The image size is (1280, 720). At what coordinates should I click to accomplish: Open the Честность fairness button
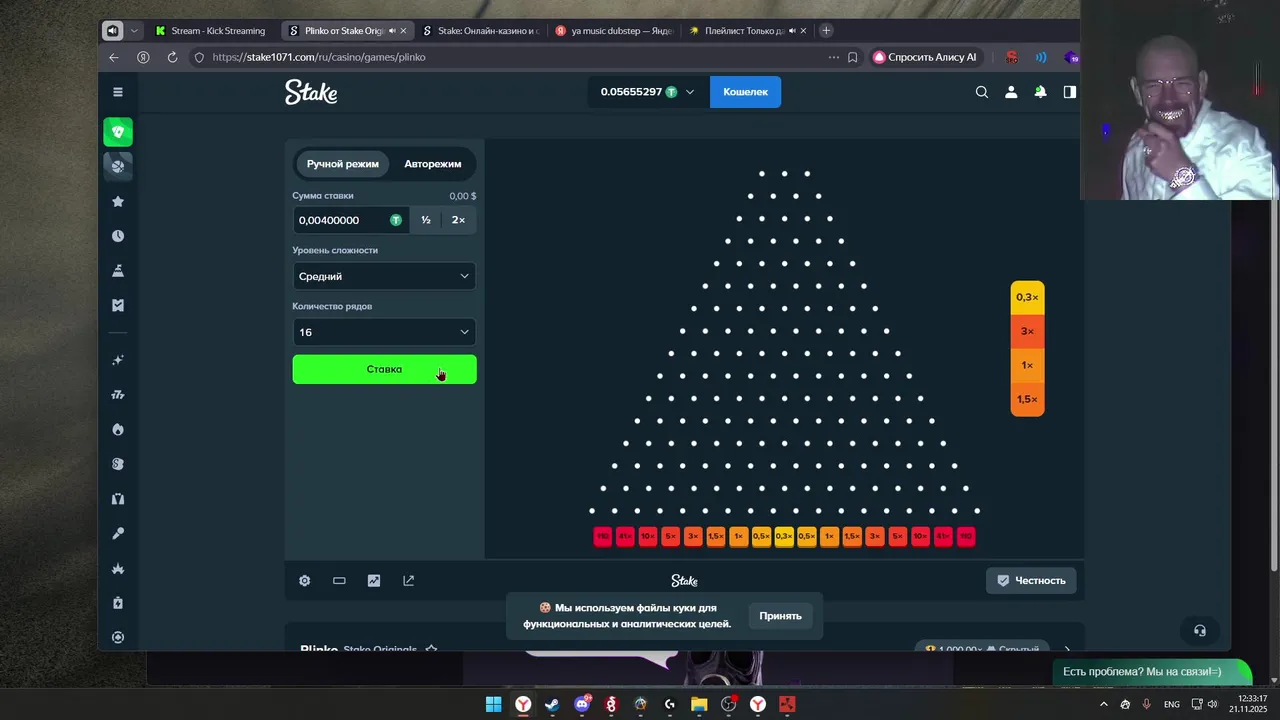(1031, 580)
